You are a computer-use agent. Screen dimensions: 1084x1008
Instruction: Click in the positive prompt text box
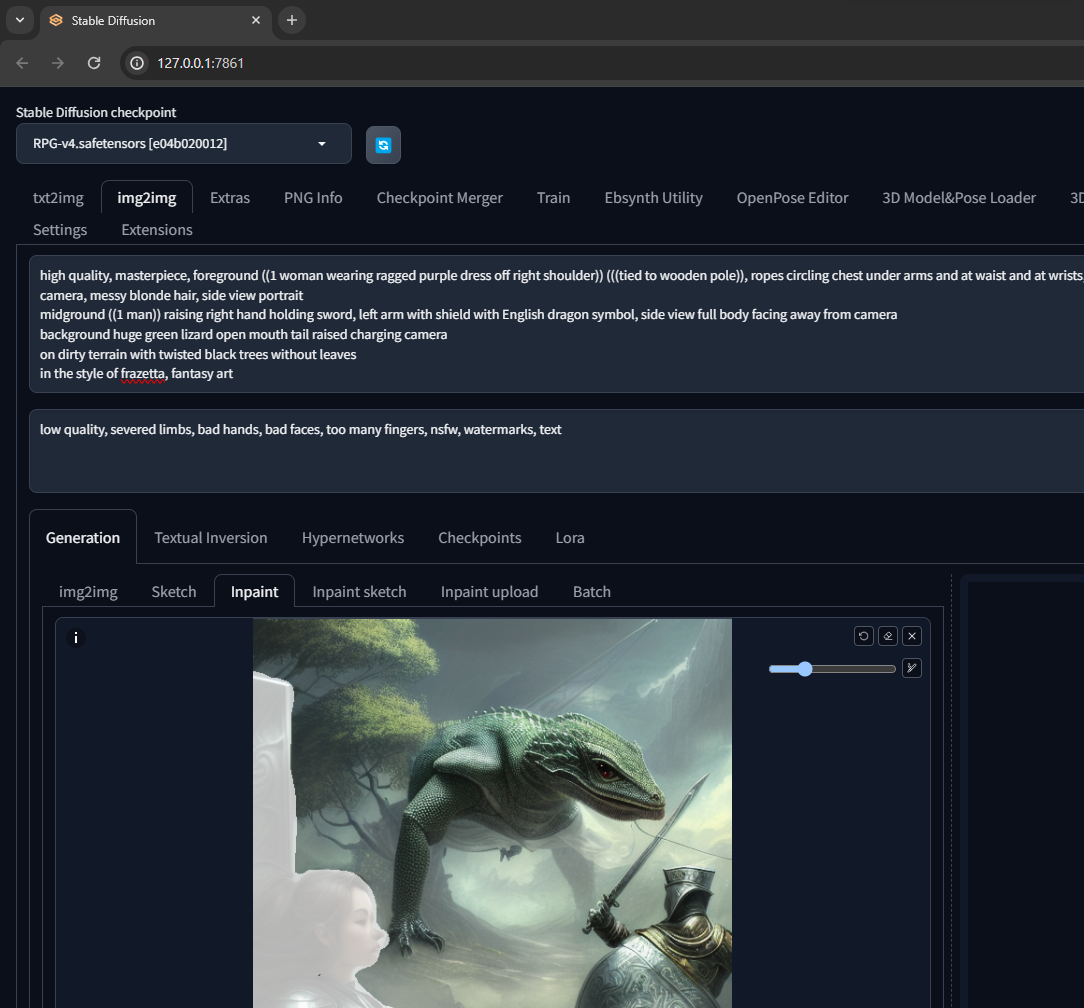[x=557, y=324]
